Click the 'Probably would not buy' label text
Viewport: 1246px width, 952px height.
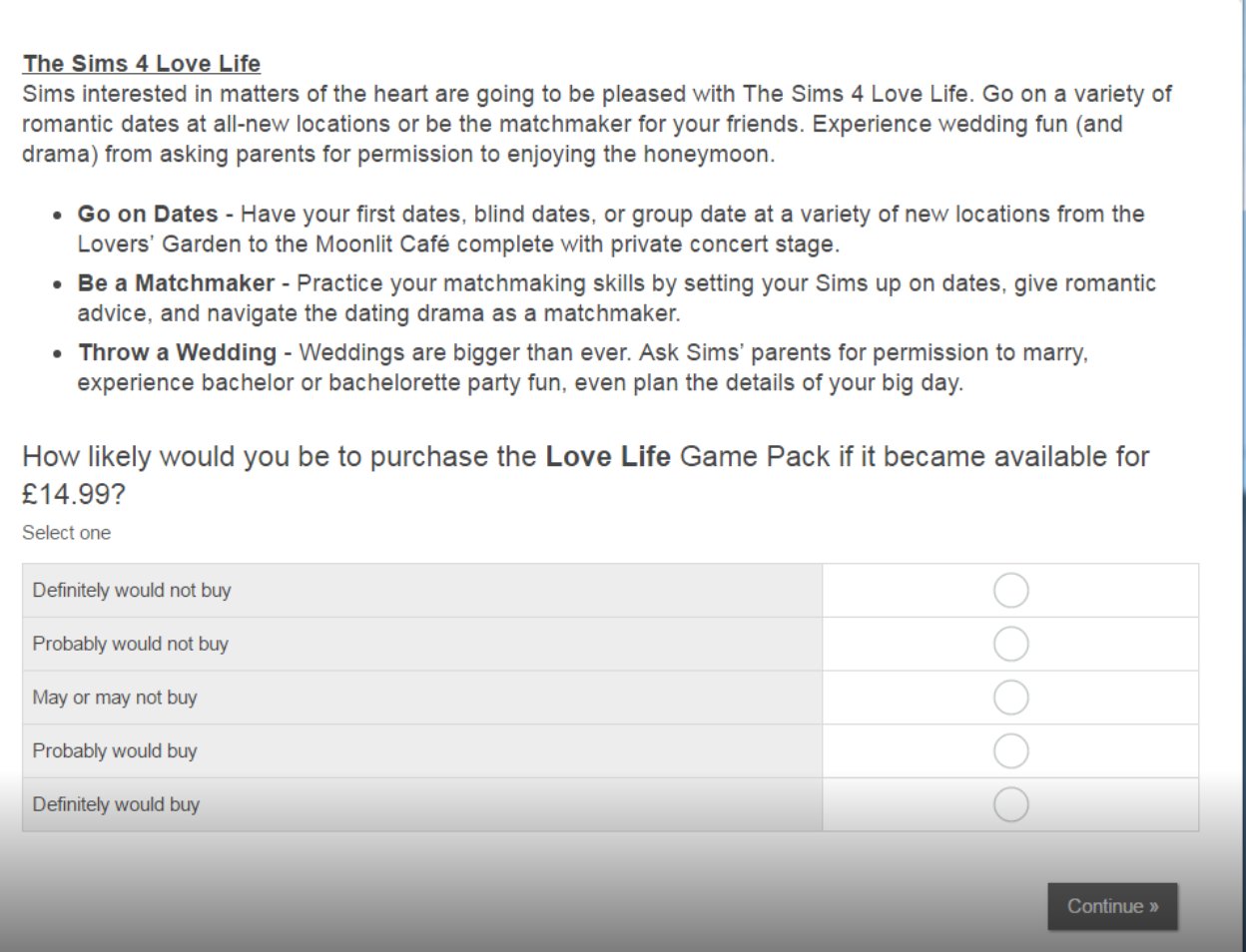tap(131, 645)
